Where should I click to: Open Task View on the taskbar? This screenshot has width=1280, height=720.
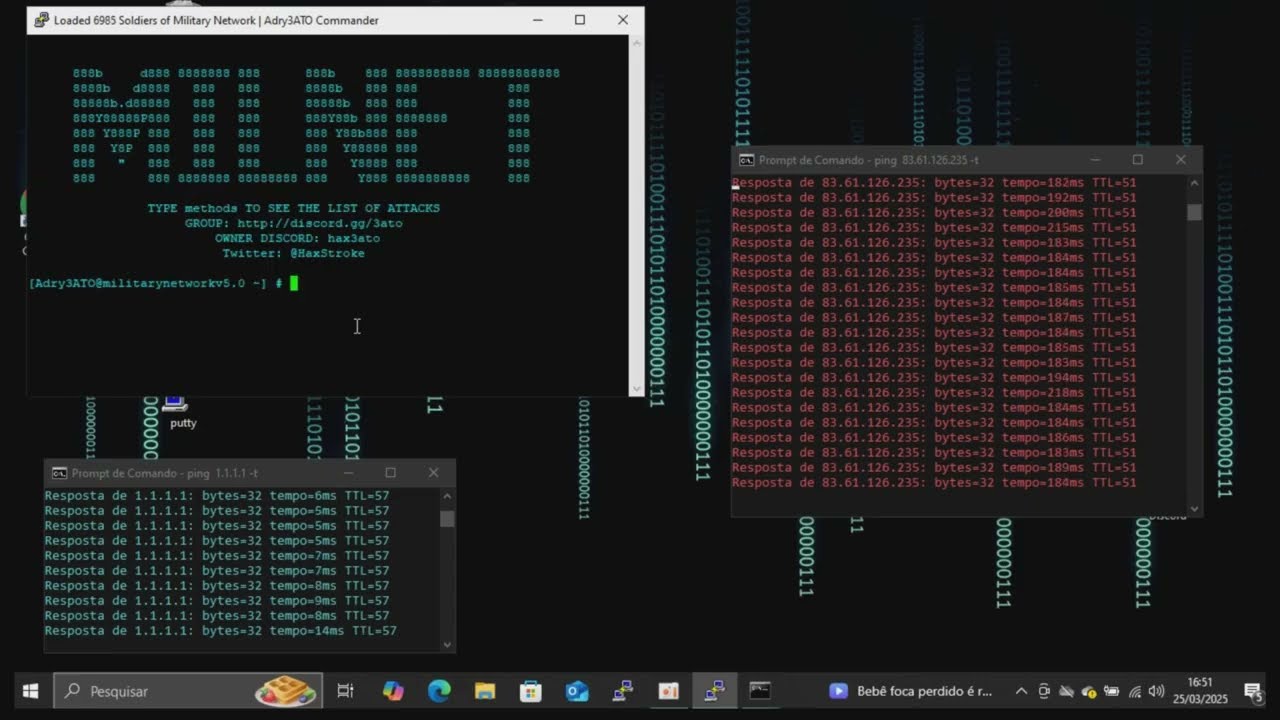[x=345, y=691]
